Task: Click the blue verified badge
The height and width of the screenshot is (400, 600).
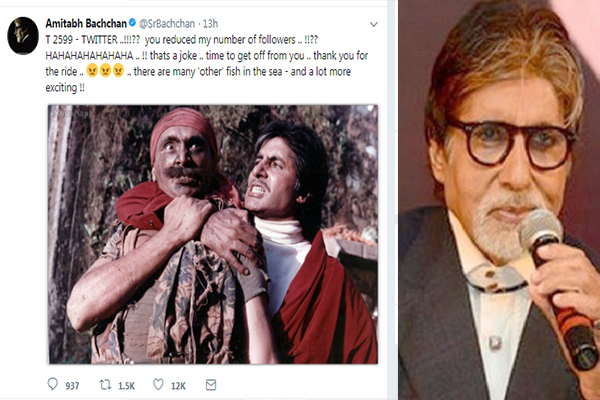Action: [x=132, y=23]
